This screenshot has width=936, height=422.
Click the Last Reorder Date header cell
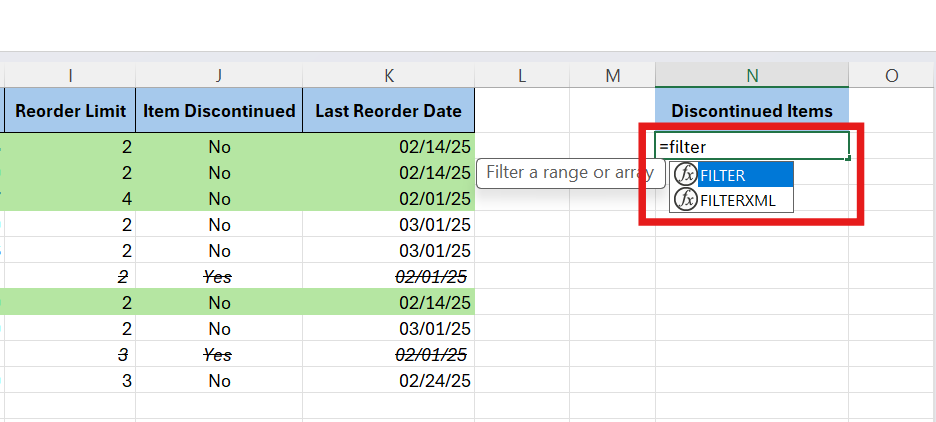pyautogui.click(x=389, y=110)
